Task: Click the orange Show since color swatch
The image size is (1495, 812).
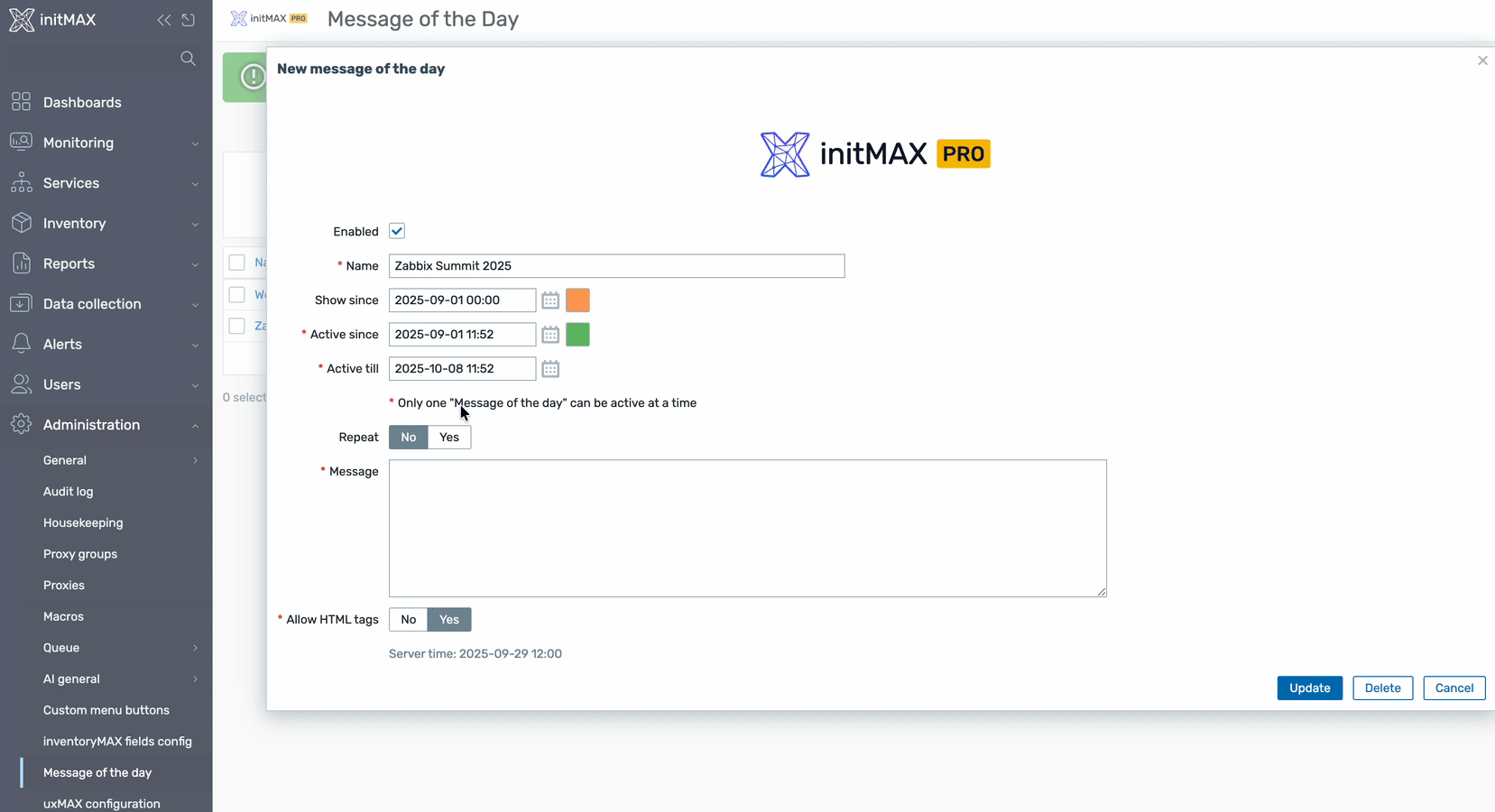Action: click(x=577, y=300)
